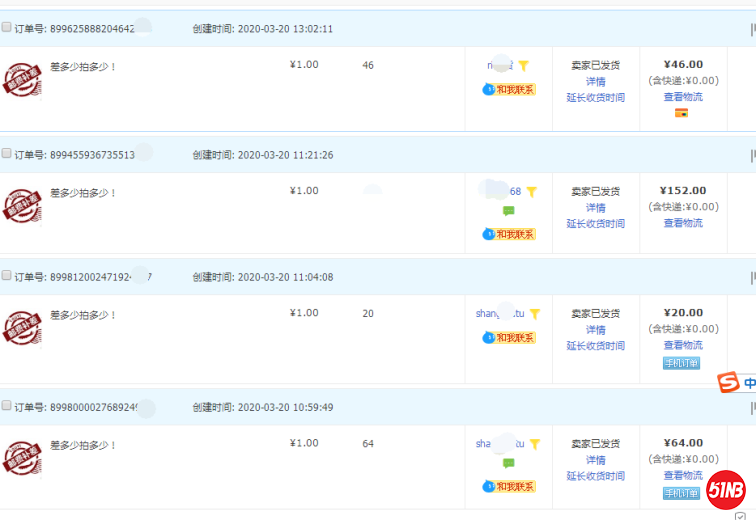Viewport: 756px width, 520px height.
Task: Open the green message icon in the ¥152.00 order
Action: pos(508,211)
